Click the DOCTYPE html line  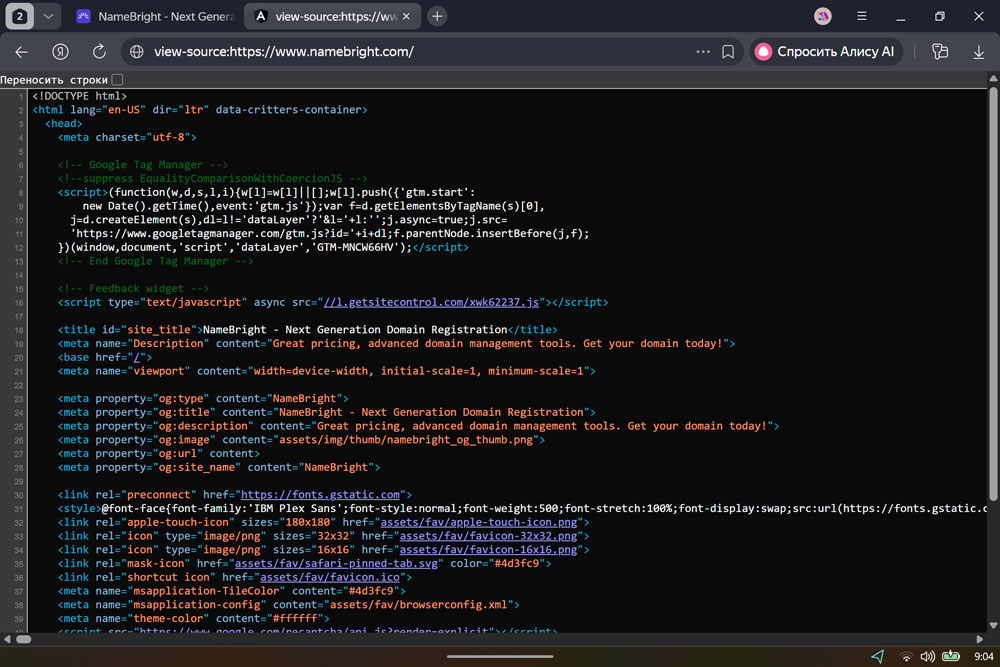80,96
